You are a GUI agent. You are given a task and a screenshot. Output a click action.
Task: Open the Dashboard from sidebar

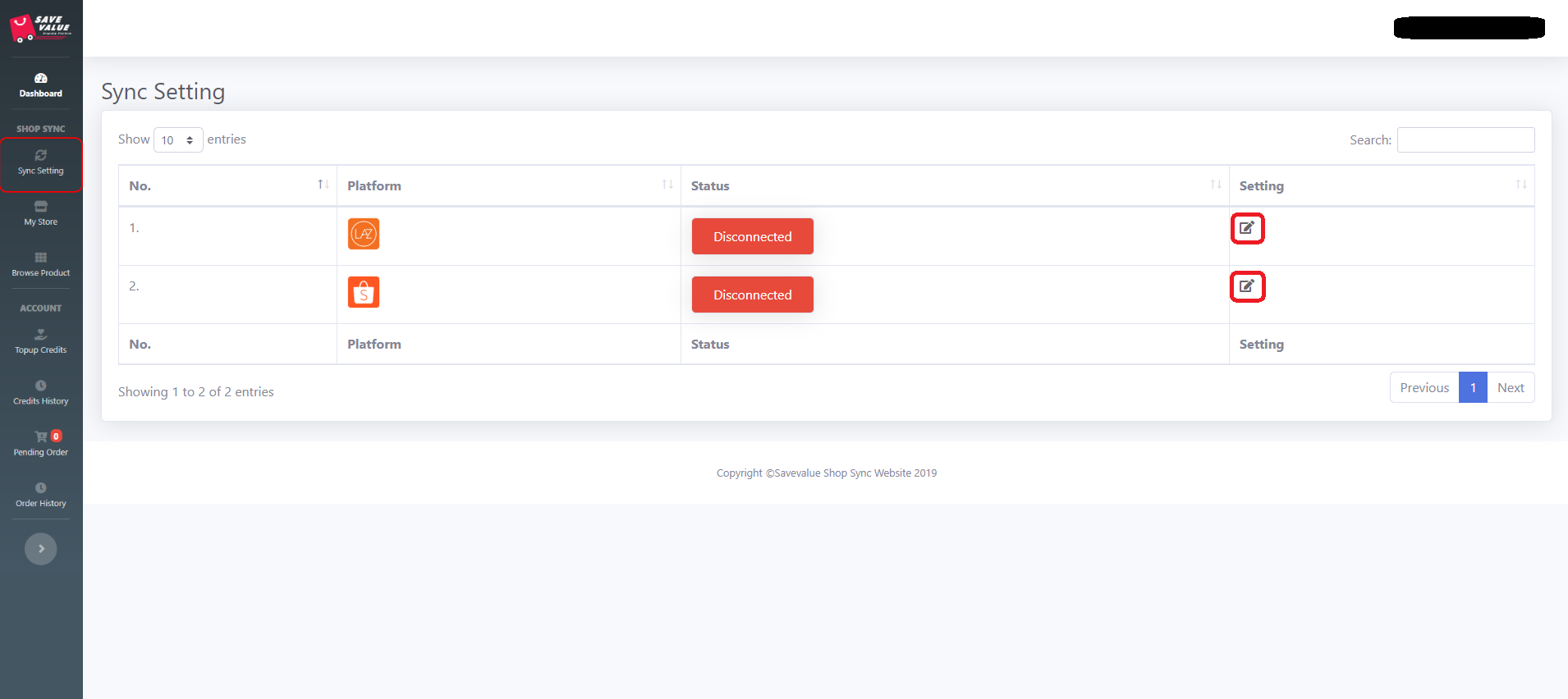(40, 85)
